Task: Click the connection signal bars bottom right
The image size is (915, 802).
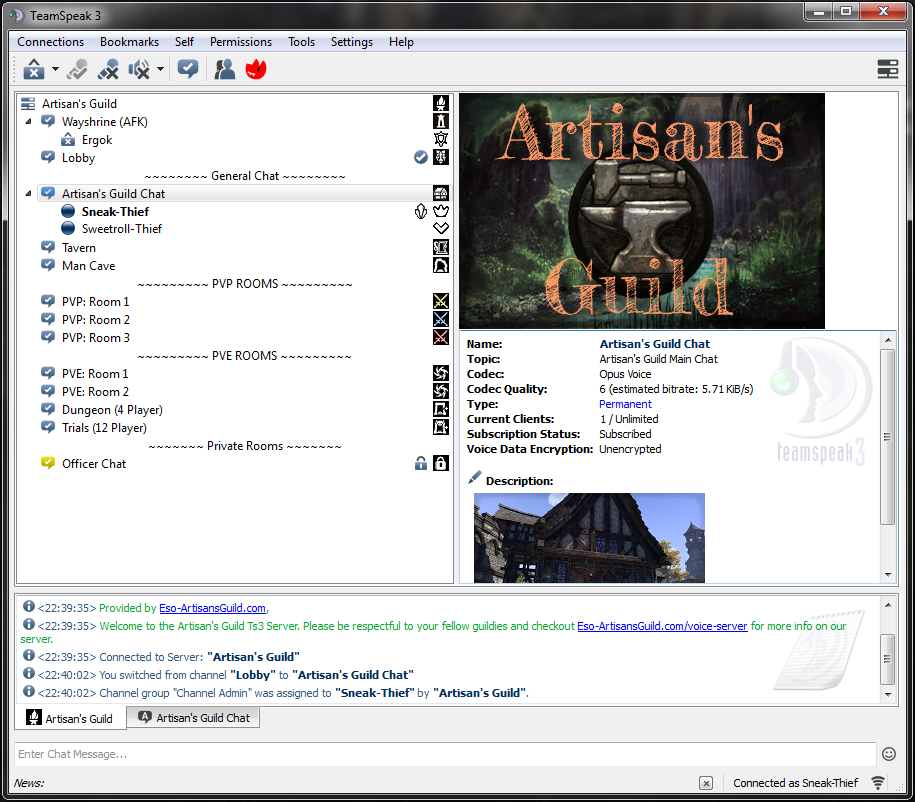Action: (877, 783)
